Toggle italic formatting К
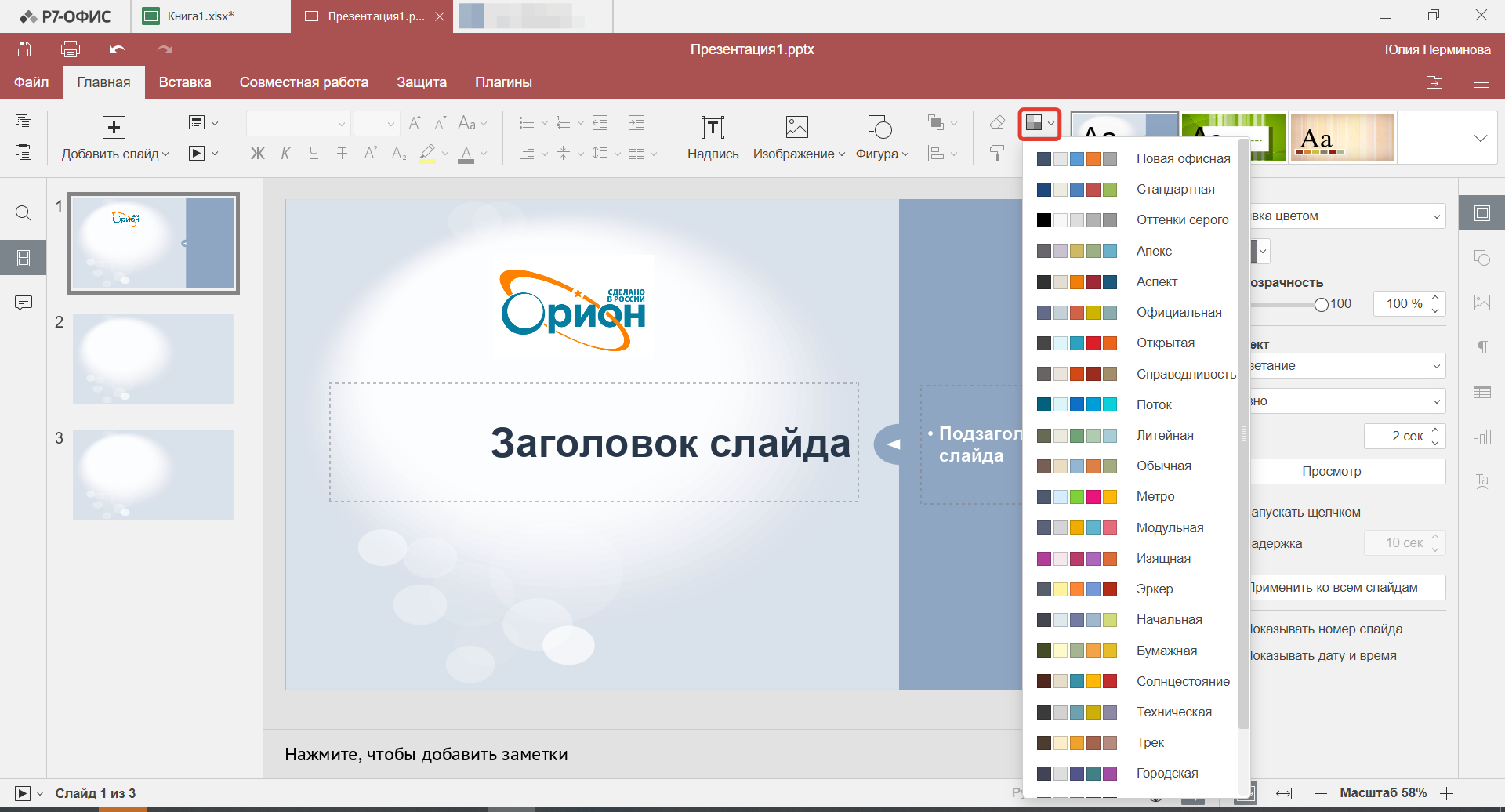The width and height of the screenshot is (1505, 812). tap(285, 154)
